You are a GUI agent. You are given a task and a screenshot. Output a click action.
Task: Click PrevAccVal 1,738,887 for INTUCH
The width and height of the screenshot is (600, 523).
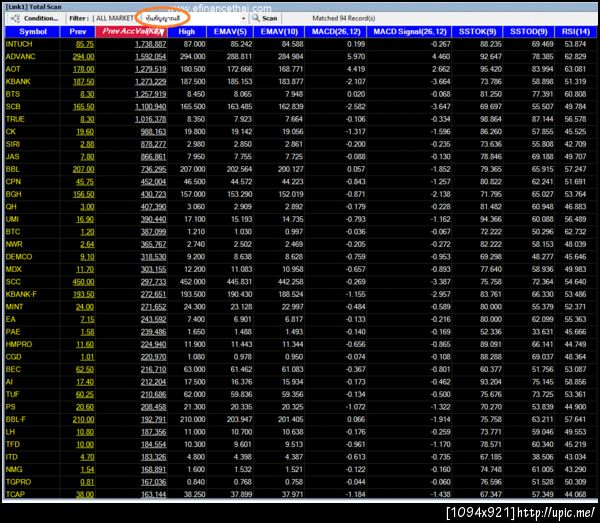tap(150, 44)
